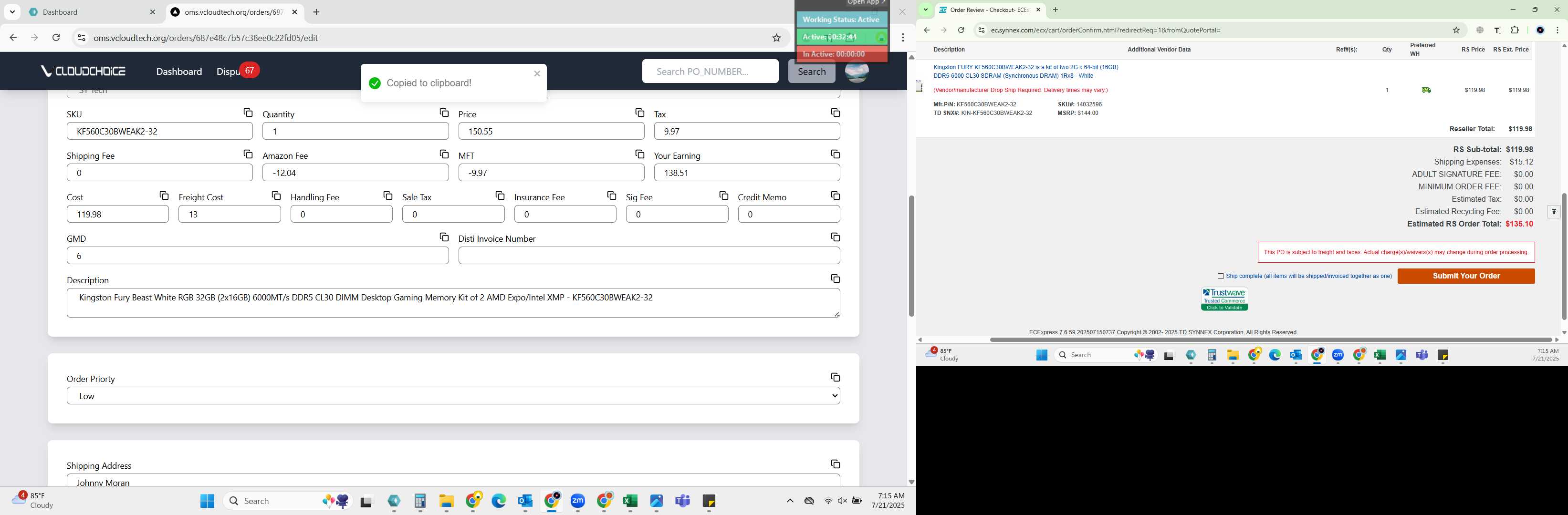Viewport: 1568px width, 515px height.
Task: Copy the Your Earning value
Action: (835, 154)
